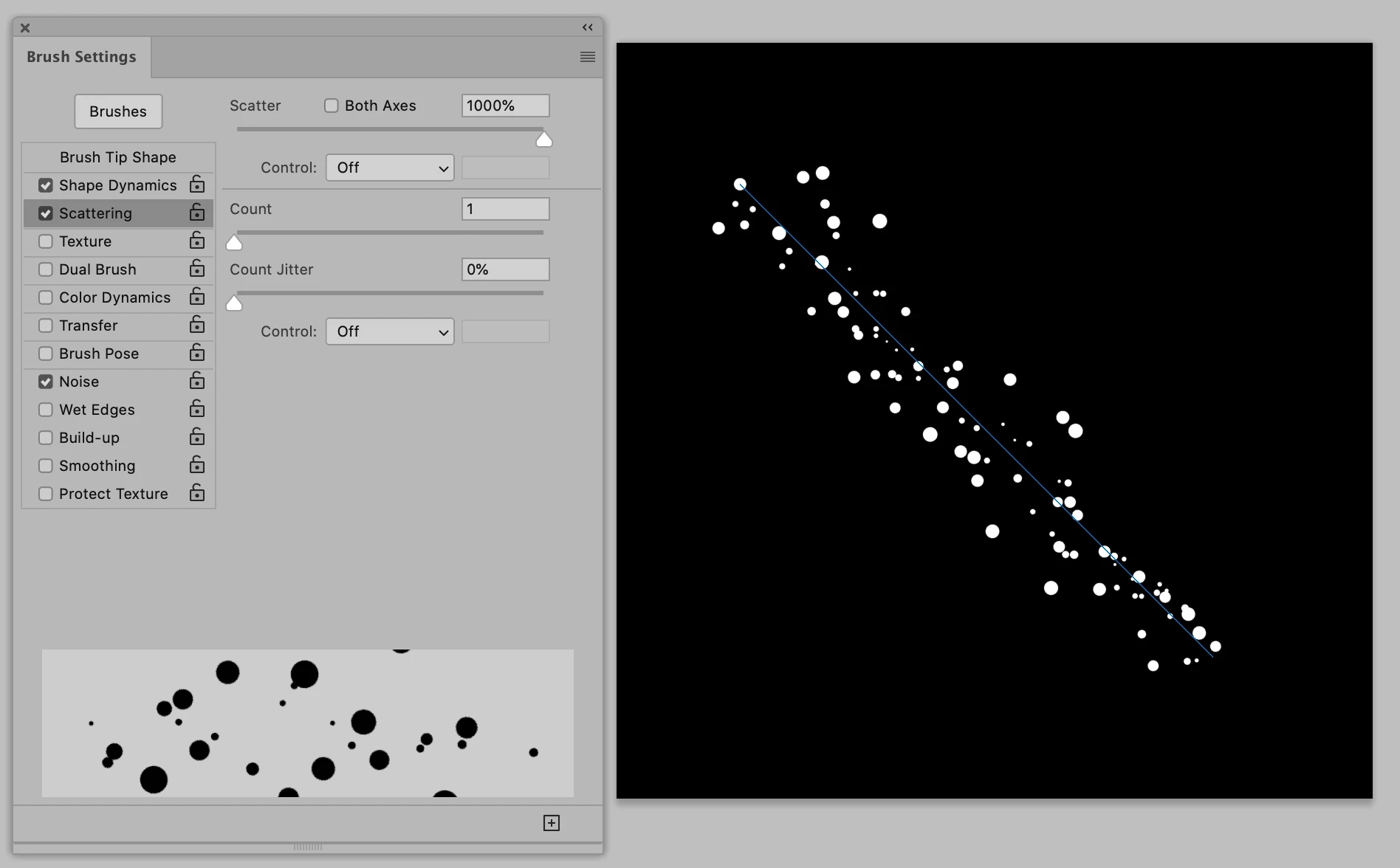Screen dimensions: 1400x868
Task: Open the Brush Settings panel menu
Action: click(x=588, y=57)
